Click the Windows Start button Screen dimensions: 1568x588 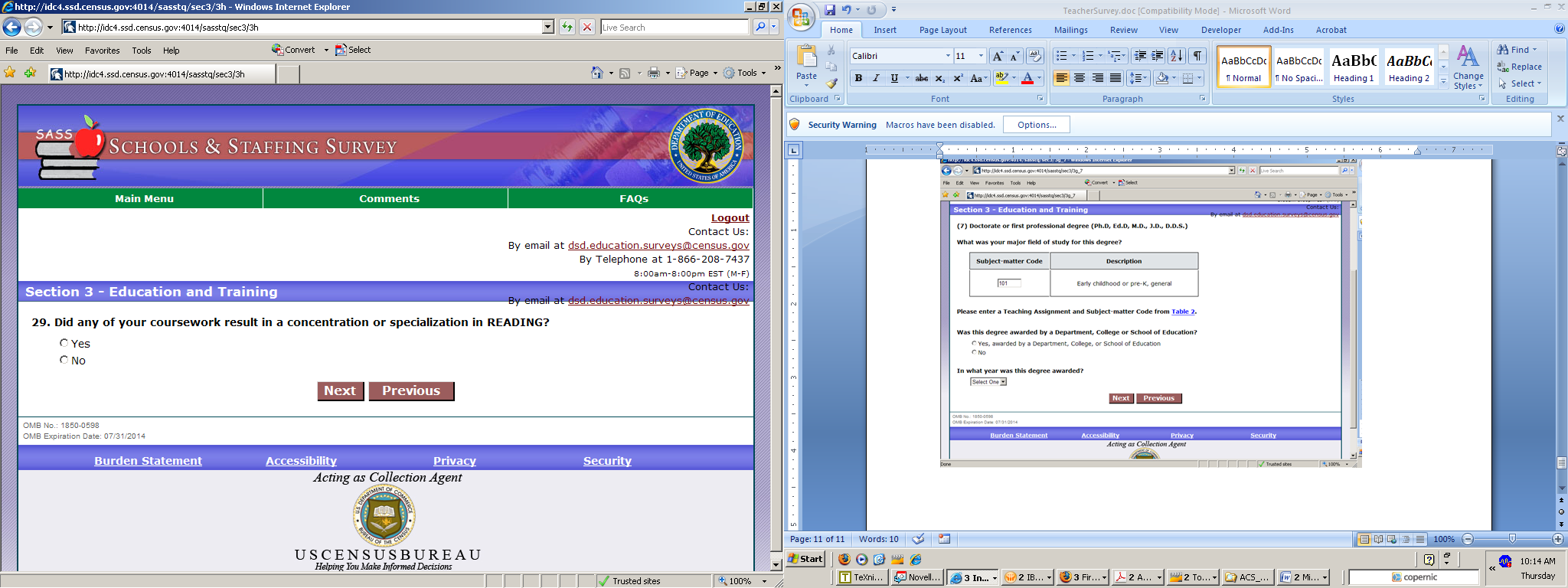coord(807,558)
